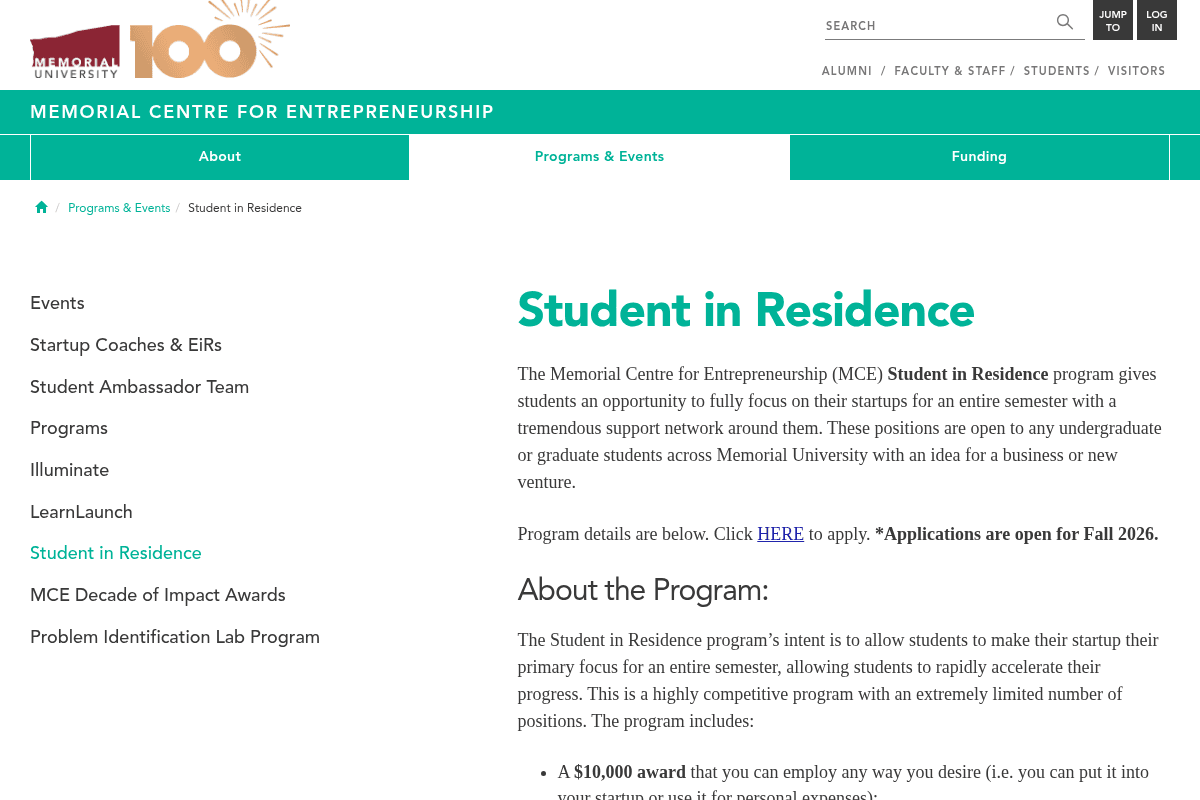Viewport: 1200px width, 800px height.
Task: Open Programs in the sidebar
Action: (69, 428)
